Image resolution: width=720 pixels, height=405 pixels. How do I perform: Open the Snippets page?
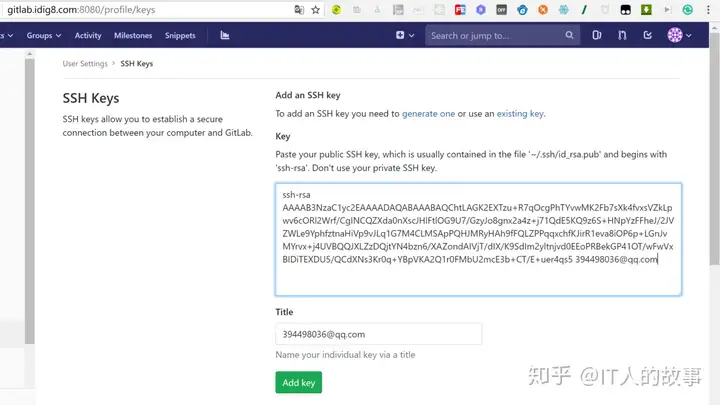click(x=180, y=35)
